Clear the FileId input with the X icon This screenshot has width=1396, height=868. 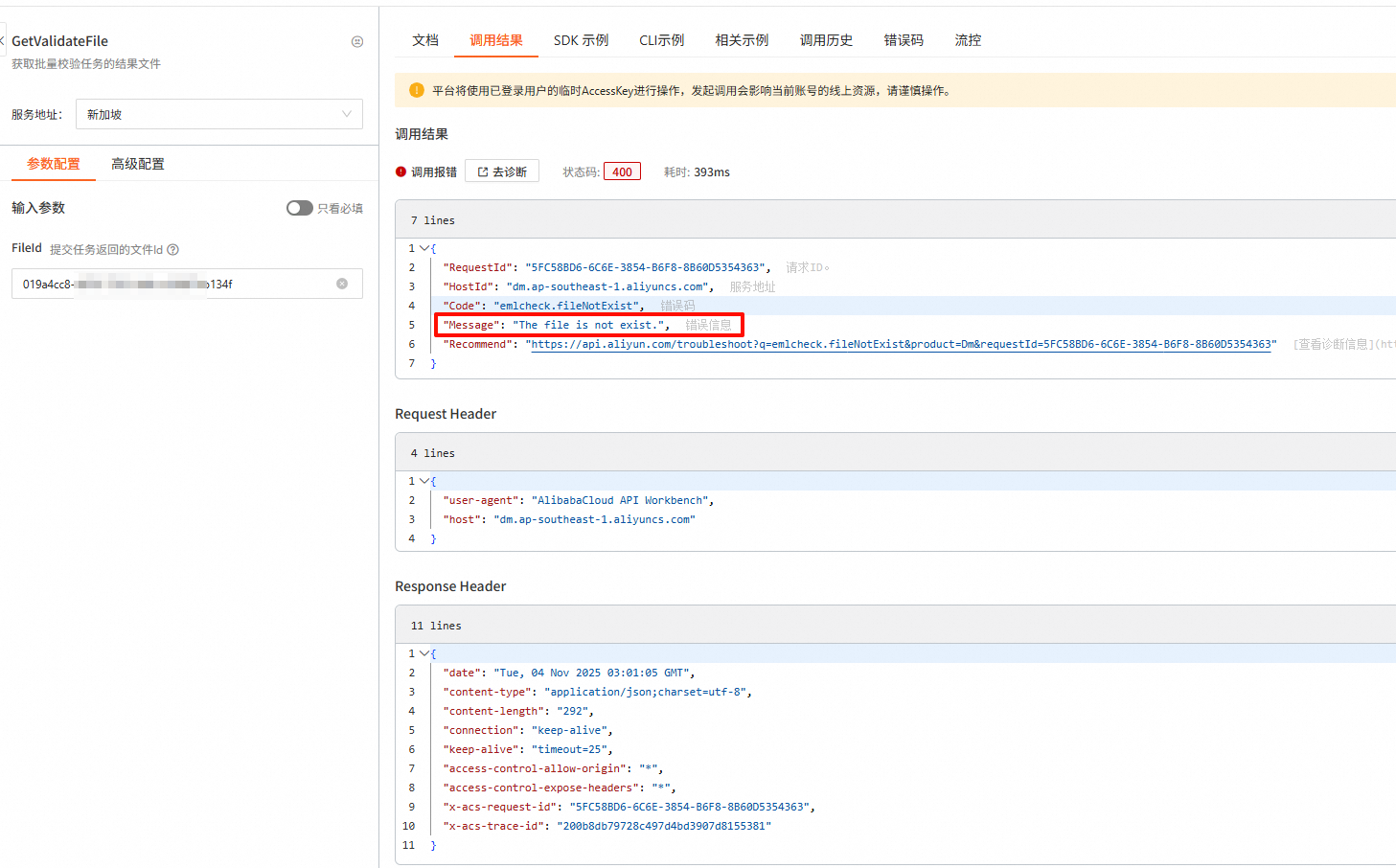point(342,284)
